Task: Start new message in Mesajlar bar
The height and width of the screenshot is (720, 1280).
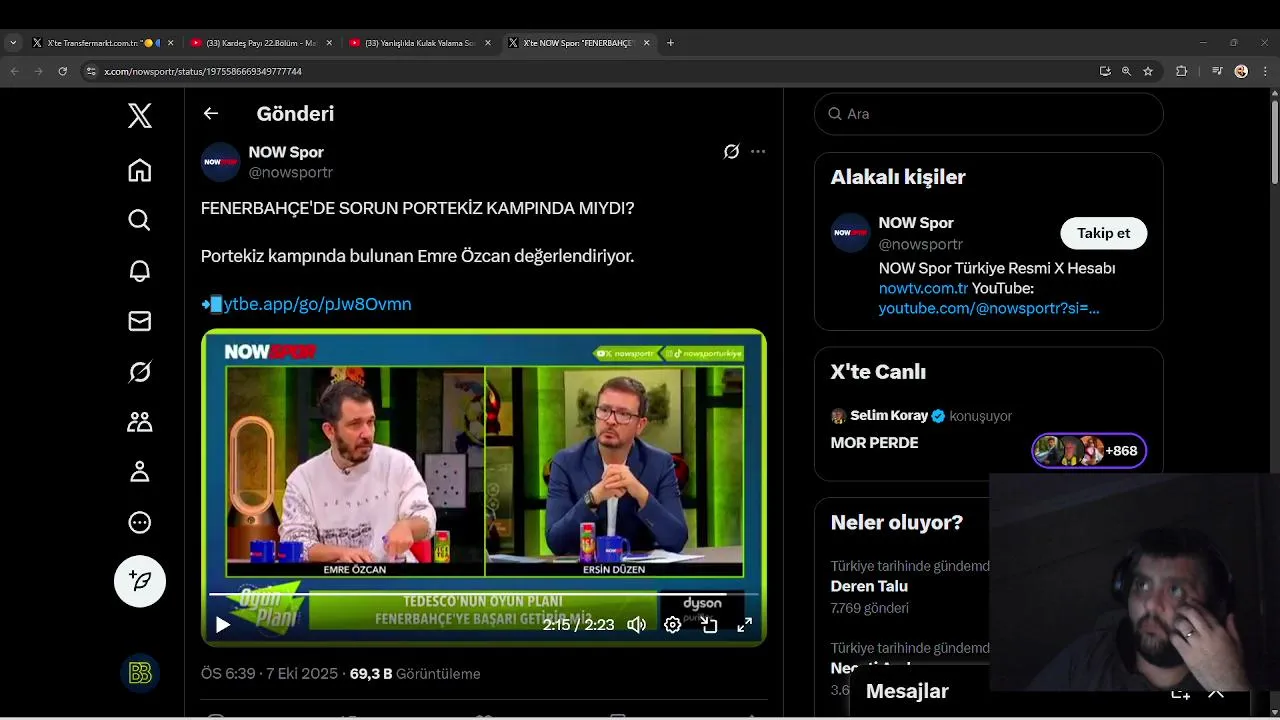Action: (x=1181, y=692)
